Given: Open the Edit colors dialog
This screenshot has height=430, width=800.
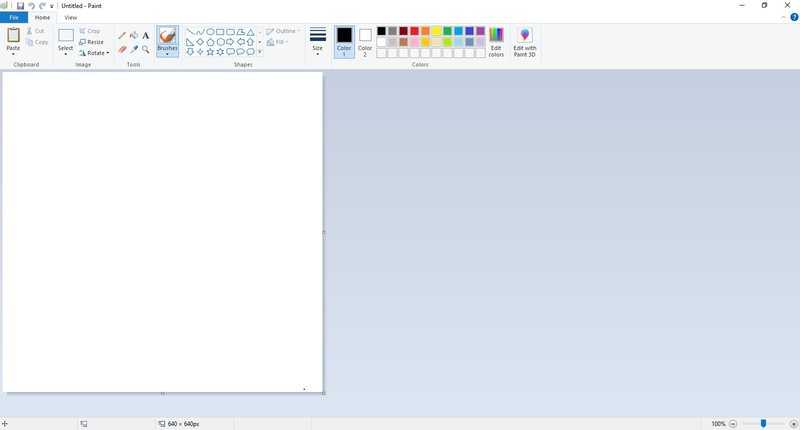Looking at the screenshot, I should [x=496, y=41].
